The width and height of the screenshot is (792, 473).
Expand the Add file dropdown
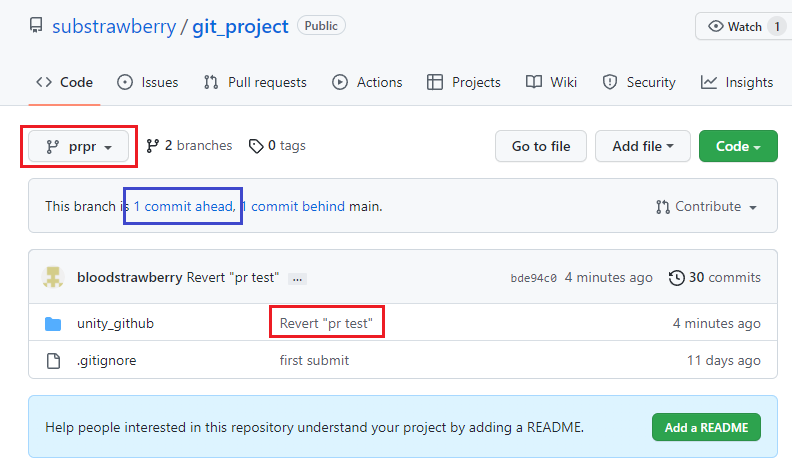click(x=642, y=146)
